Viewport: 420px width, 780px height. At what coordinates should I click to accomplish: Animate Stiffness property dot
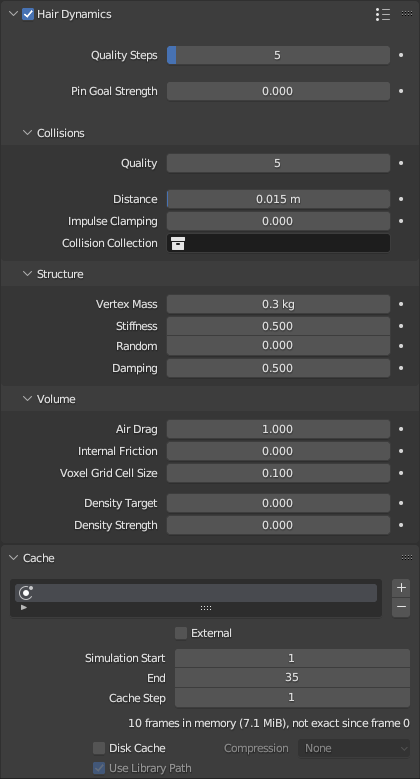click(401, 326)
